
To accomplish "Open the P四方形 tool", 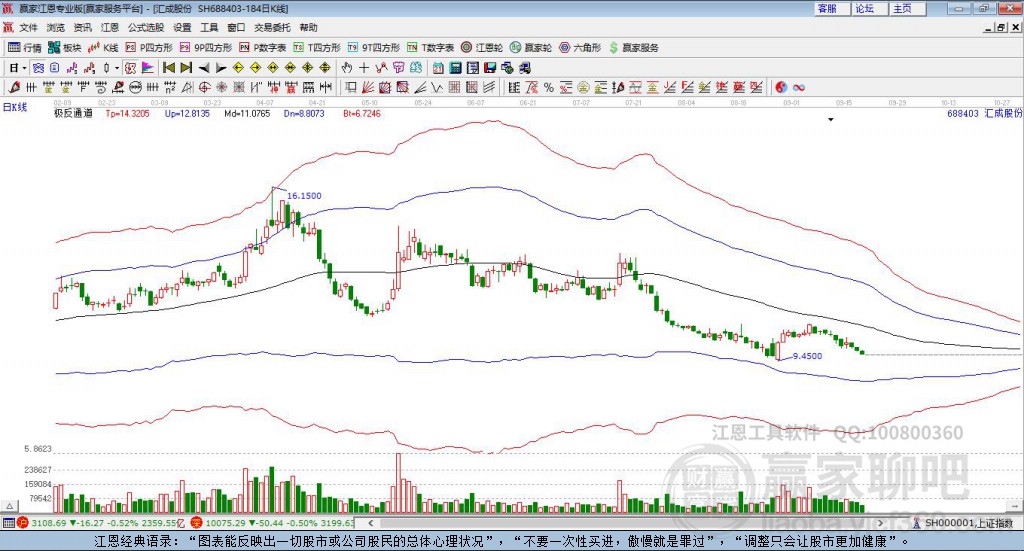I will pos(149,48).
